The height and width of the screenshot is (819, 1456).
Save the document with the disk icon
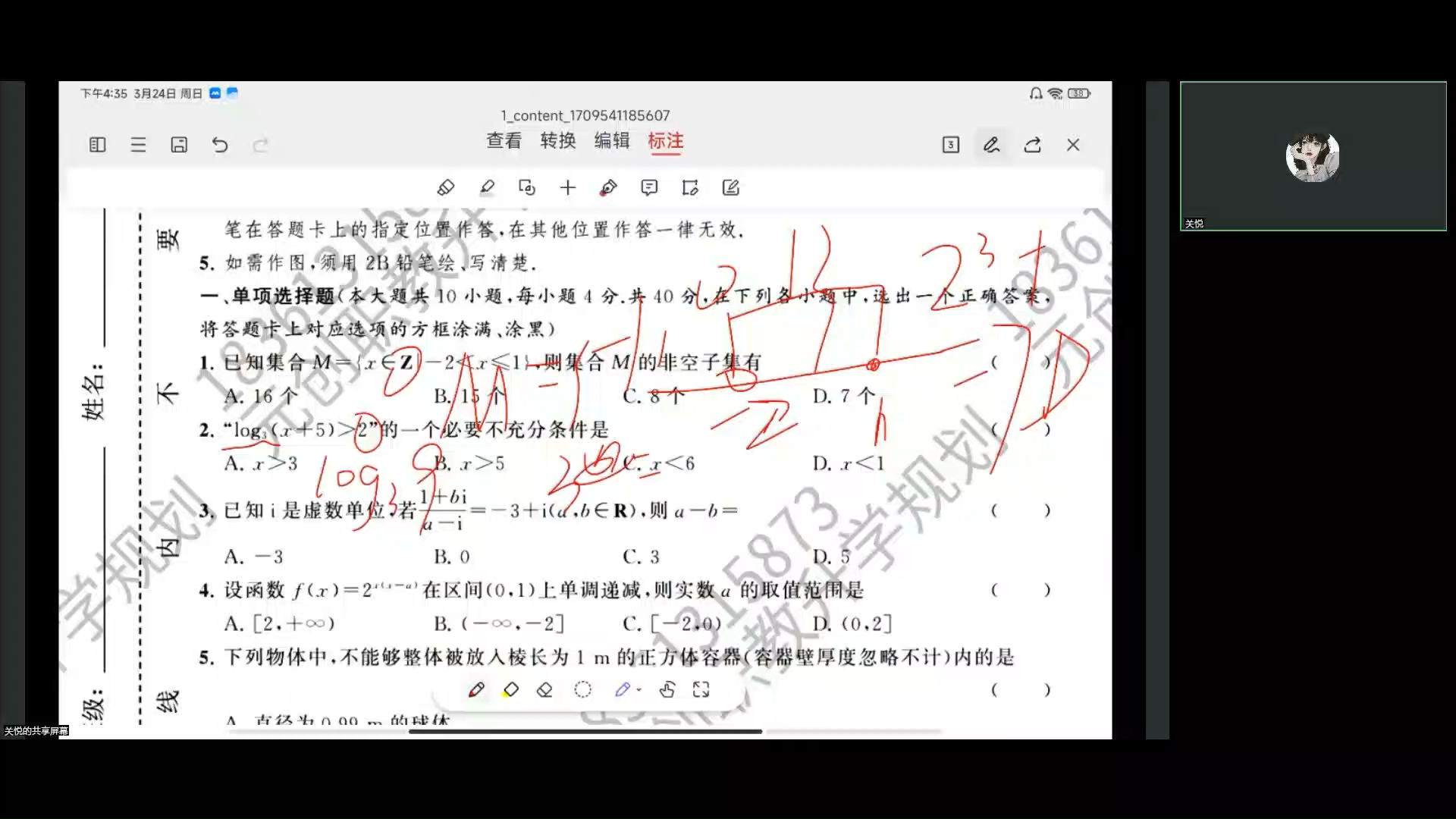(179, 145)
